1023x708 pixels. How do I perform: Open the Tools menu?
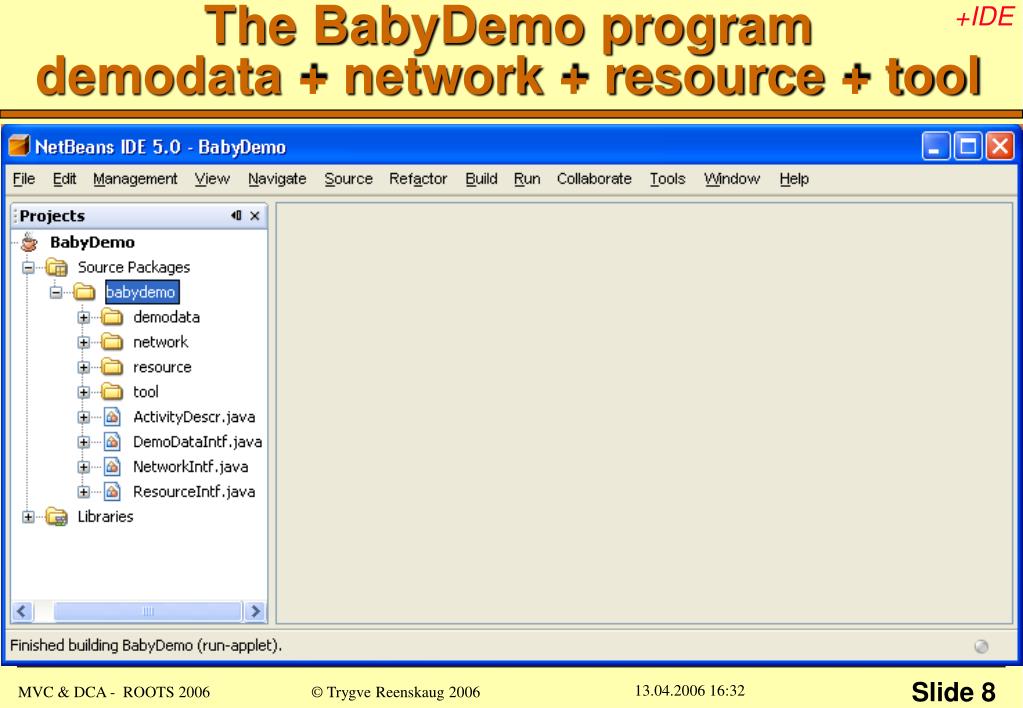(667, 179)
